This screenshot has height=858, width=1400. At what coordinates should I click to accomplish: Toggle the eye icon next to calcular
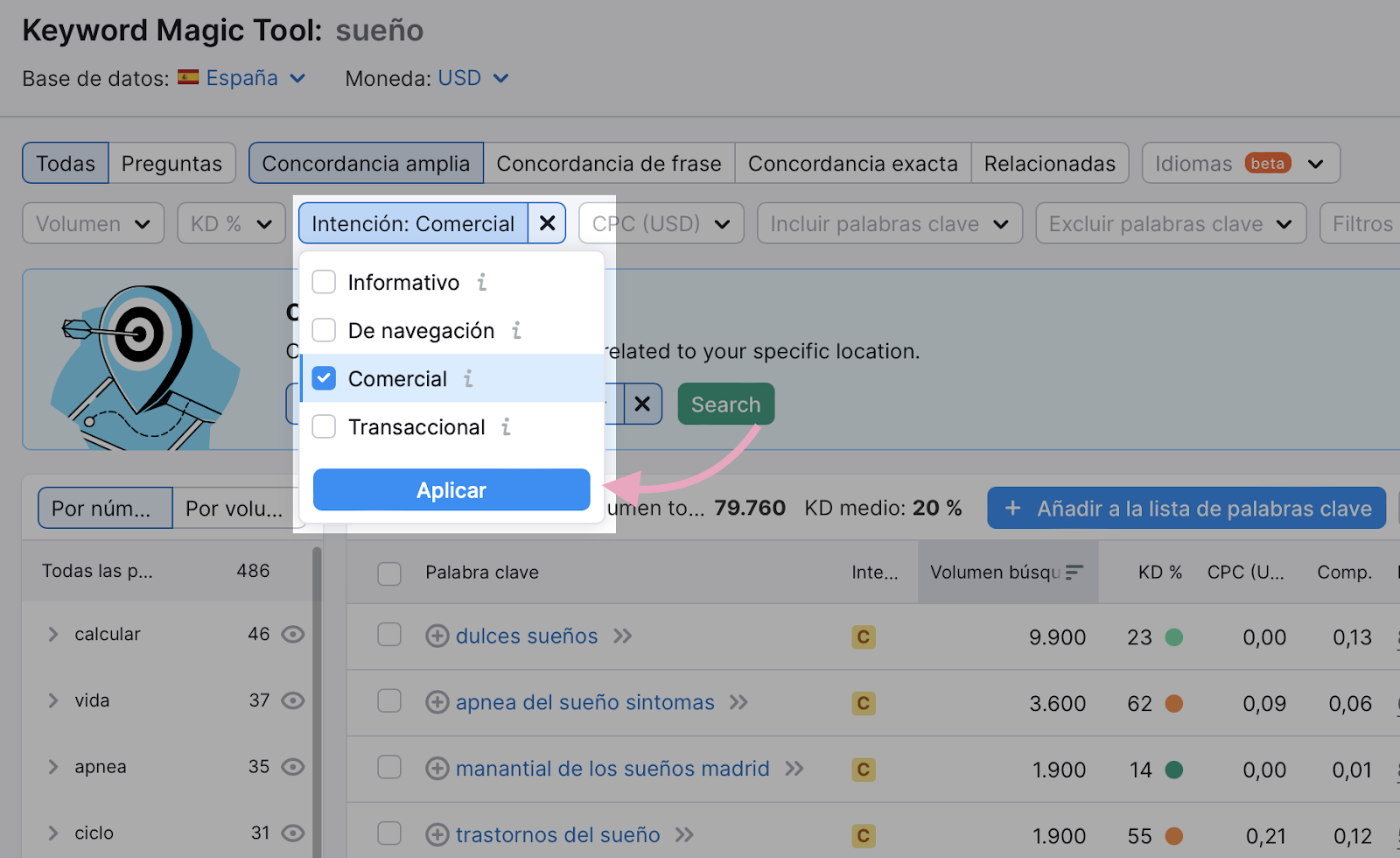click(x=295, y=634)
